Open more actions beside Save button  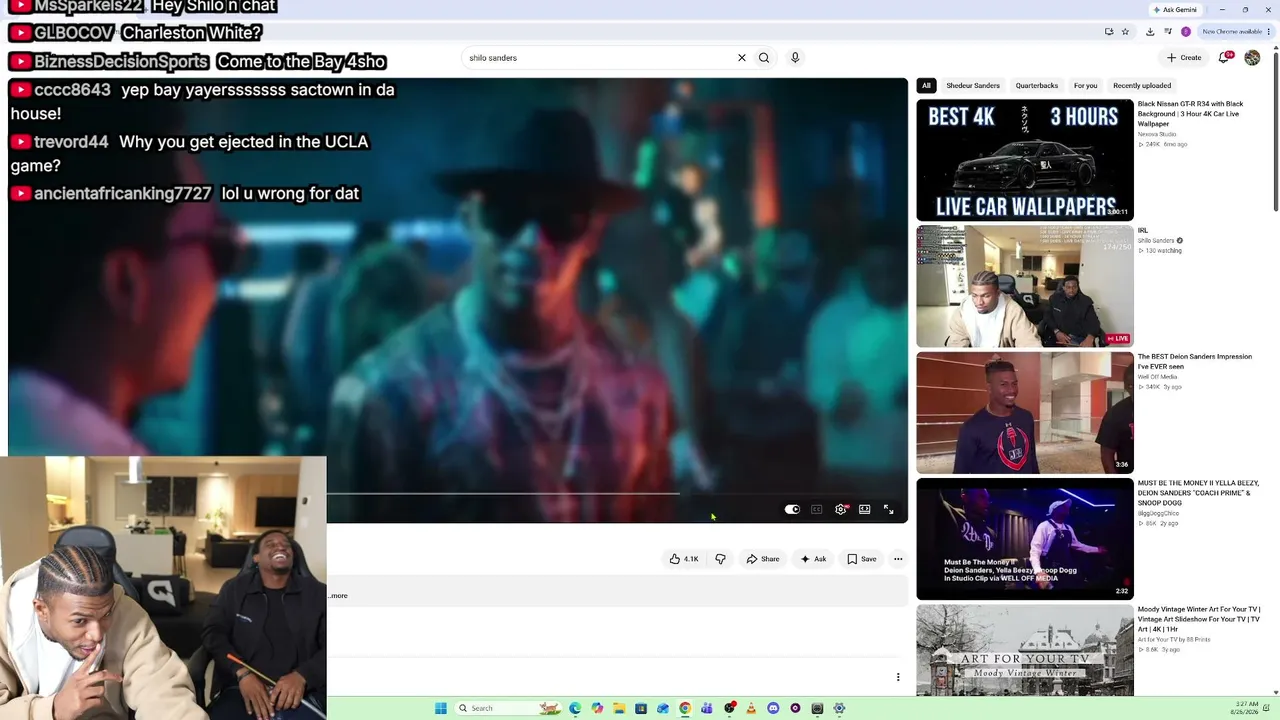point(898,559)
